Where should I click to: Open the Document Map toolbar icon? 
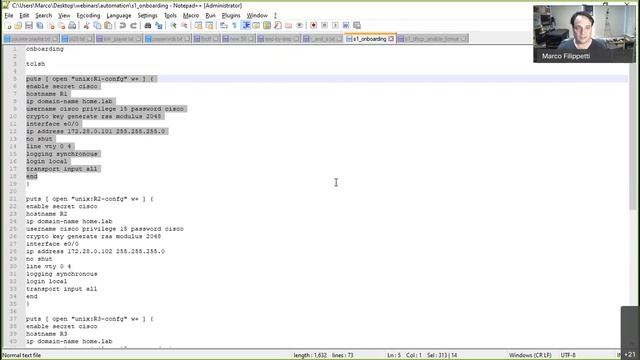pos(267,26)
